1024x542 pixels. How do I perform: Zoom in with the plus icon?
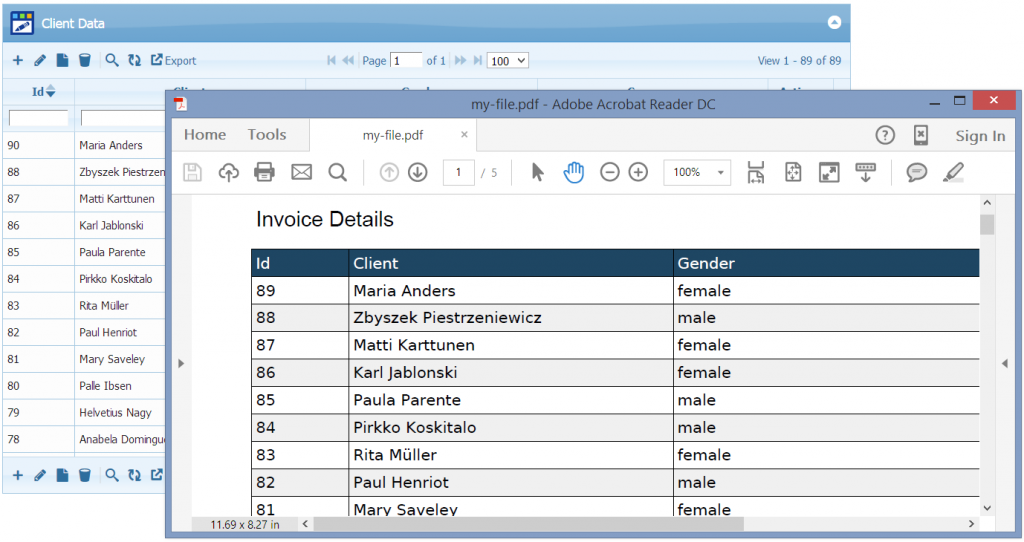tap(638, 173)
